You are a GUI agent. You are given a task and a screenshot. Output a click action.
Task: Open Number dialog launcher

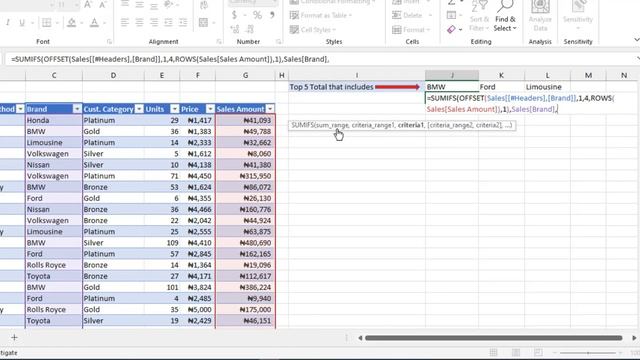click(x=278, y=42)
